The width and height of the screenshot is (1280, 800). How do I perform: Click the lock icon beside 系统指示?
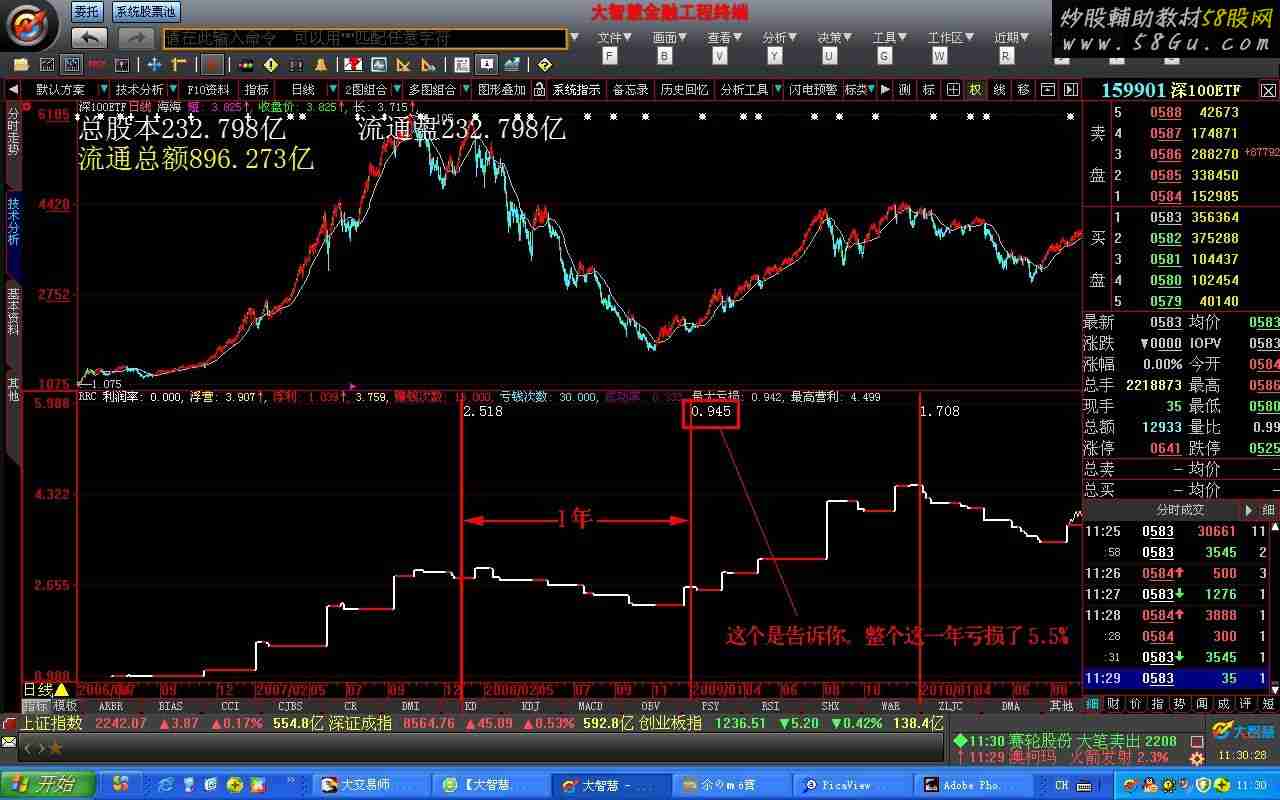point(540,90)
